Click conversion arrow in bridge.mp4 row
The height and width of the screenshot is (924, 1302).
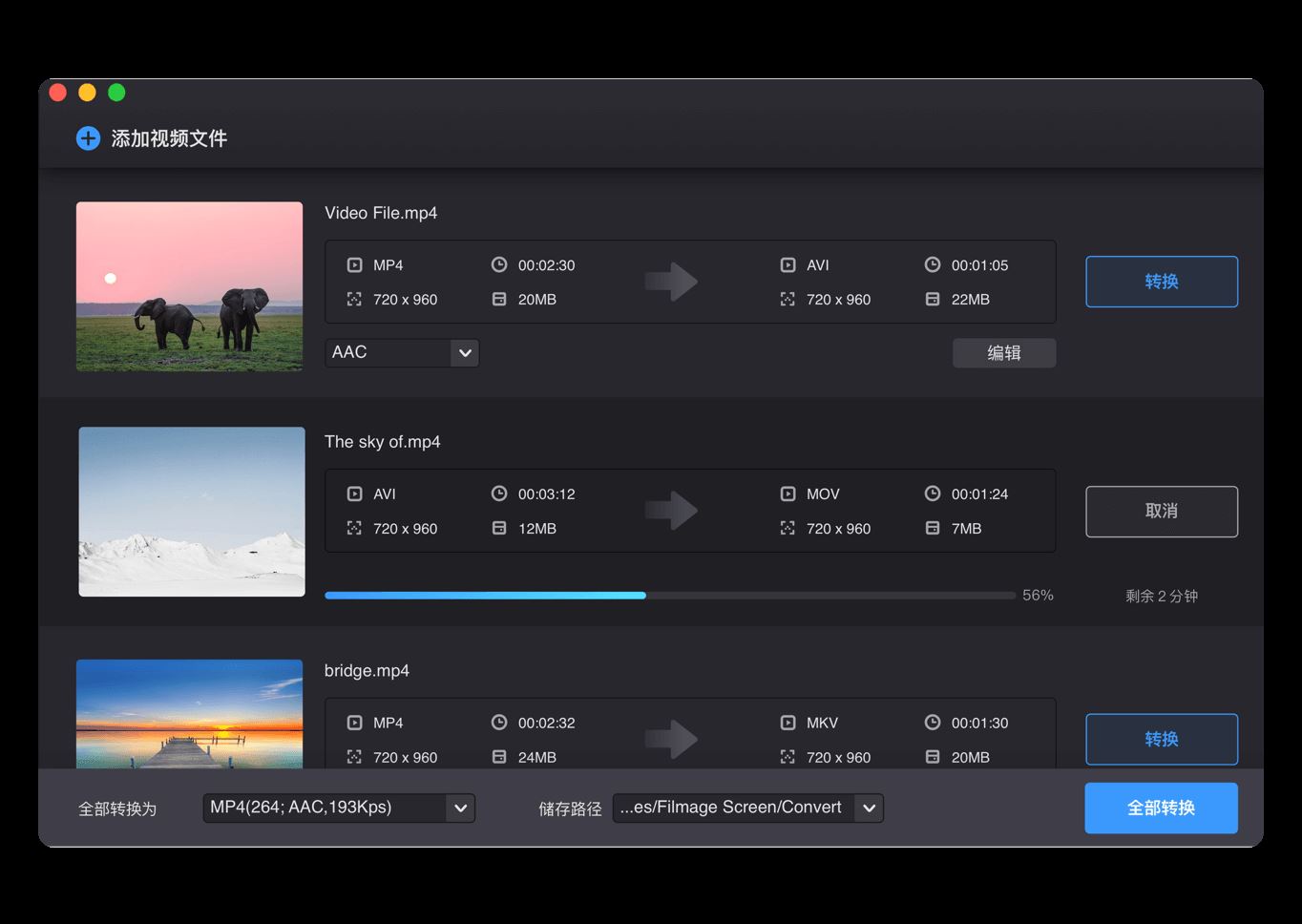[672, 740]
